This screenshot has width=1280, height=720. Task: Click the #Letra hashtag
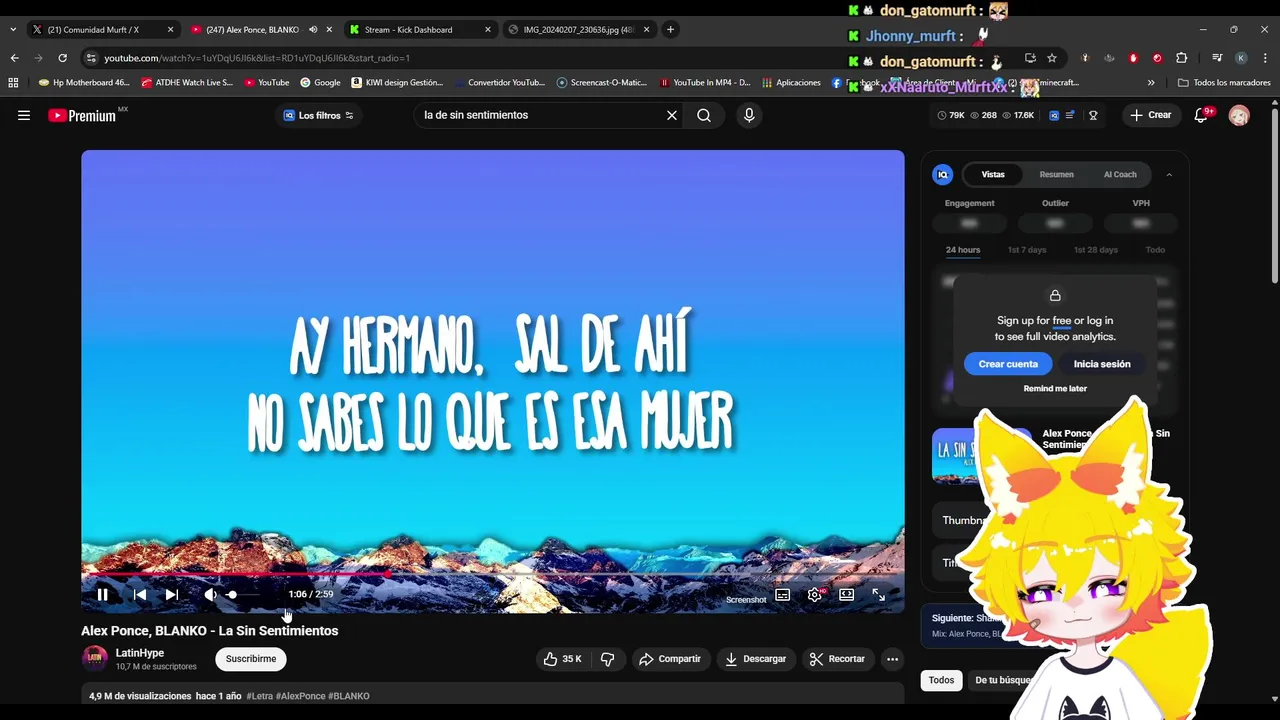coord(259,696)
